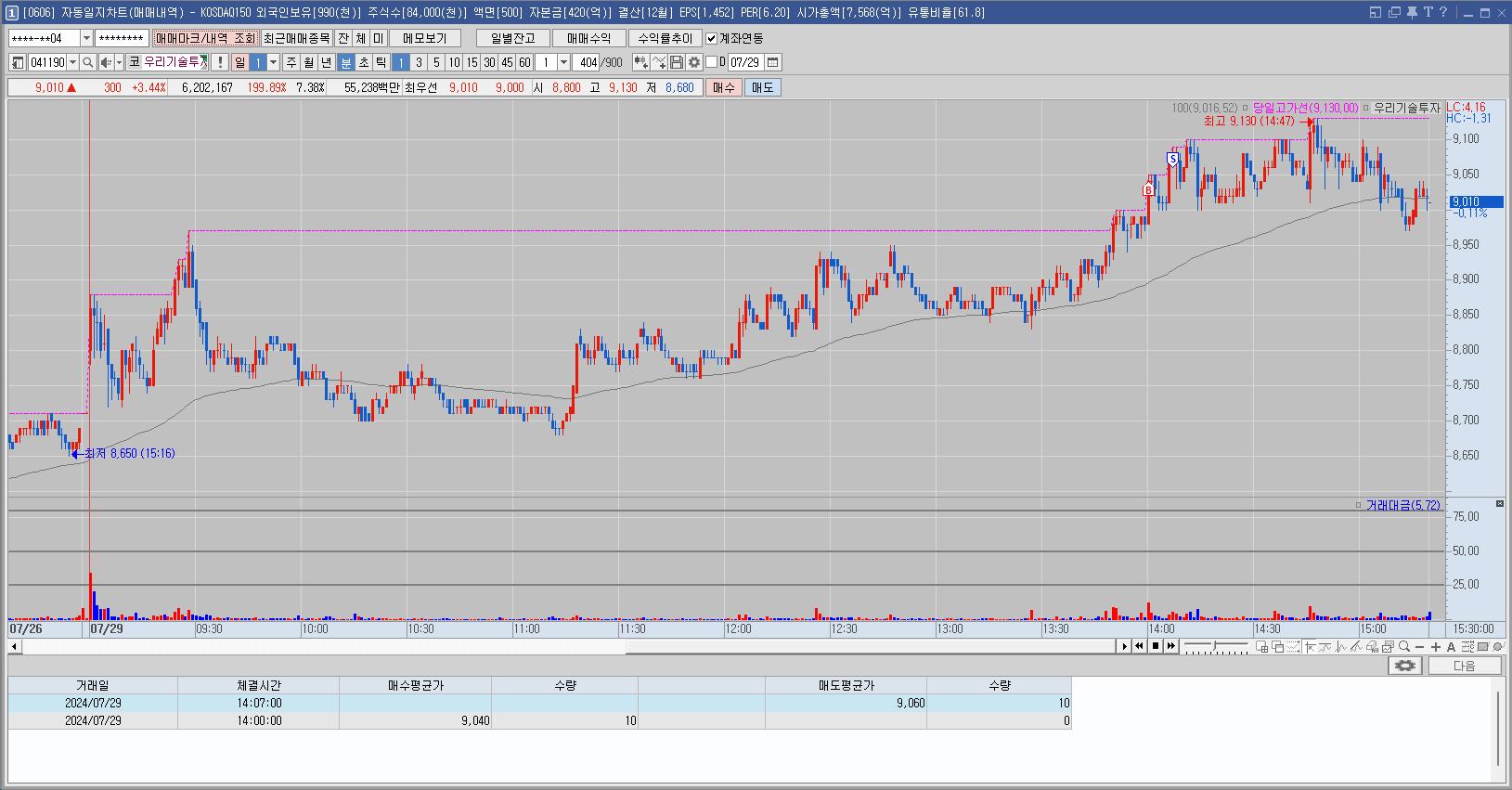Select the 미 tab
This screenshot has height=790, width=1512.
378,38
